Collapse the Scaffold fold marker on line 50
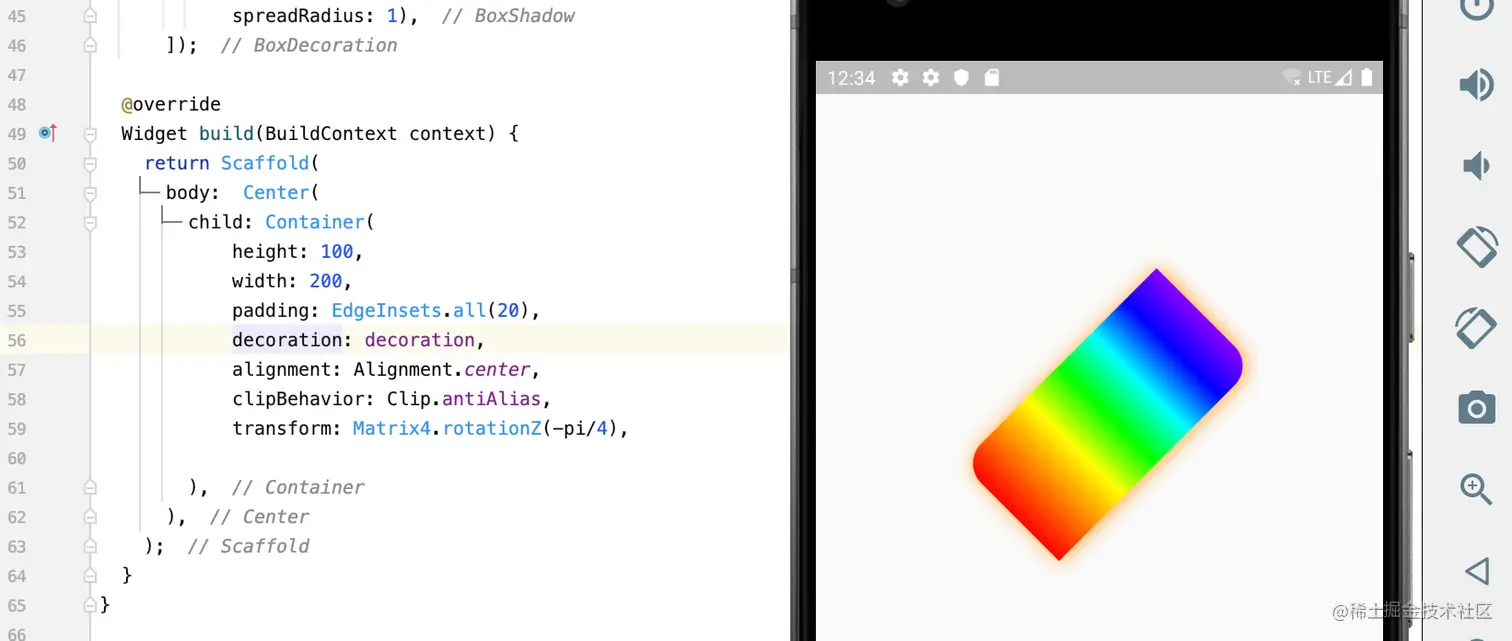 (x=90, y=163)
